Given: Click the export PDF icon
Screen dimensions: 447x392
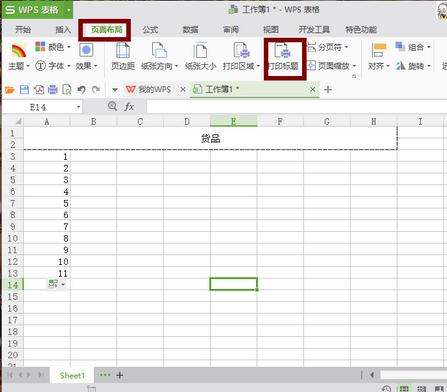Looking at the screenshot, I should pyautogui.click(x=39, y=89).
